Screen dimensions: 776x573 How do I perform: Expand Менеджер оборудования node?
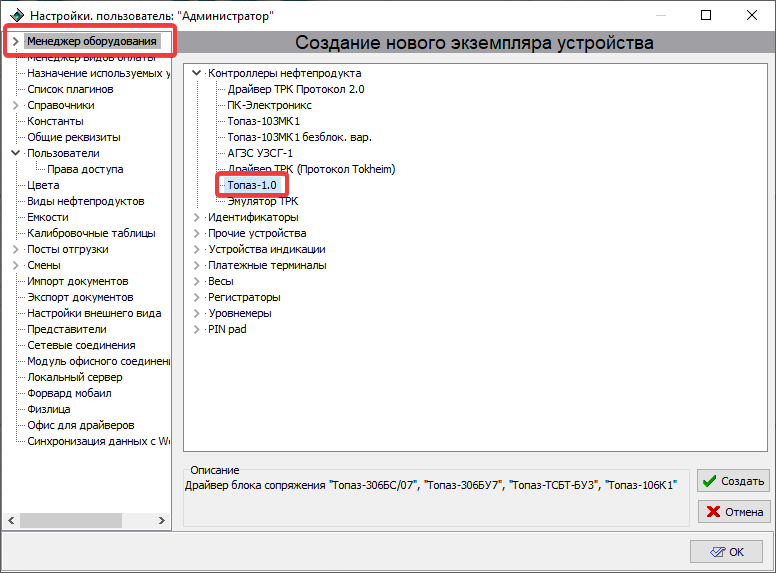[x=15, y=42]
